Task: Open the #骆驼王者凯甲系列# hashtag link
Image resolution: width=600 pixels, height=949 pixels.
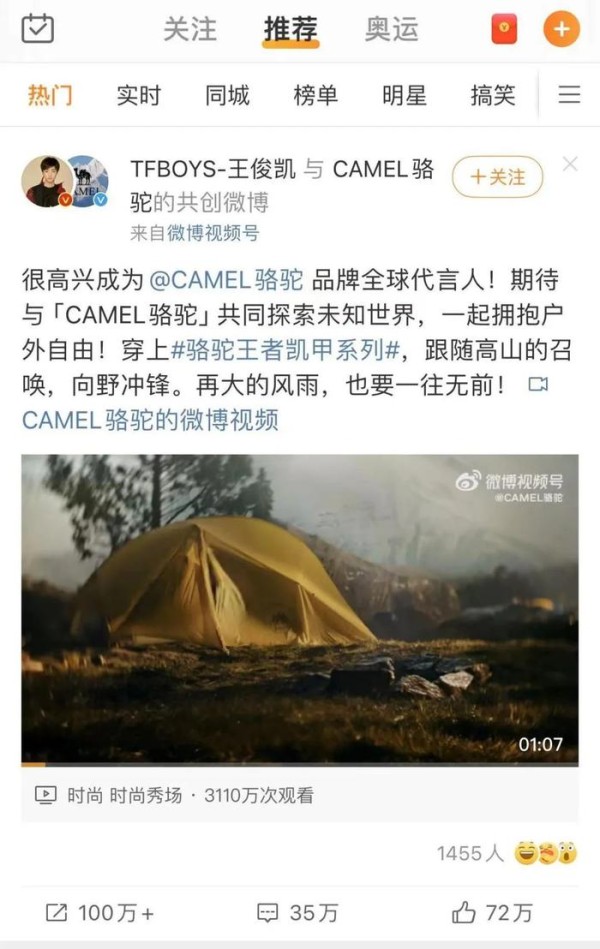Action: click(x=286, y=350)
